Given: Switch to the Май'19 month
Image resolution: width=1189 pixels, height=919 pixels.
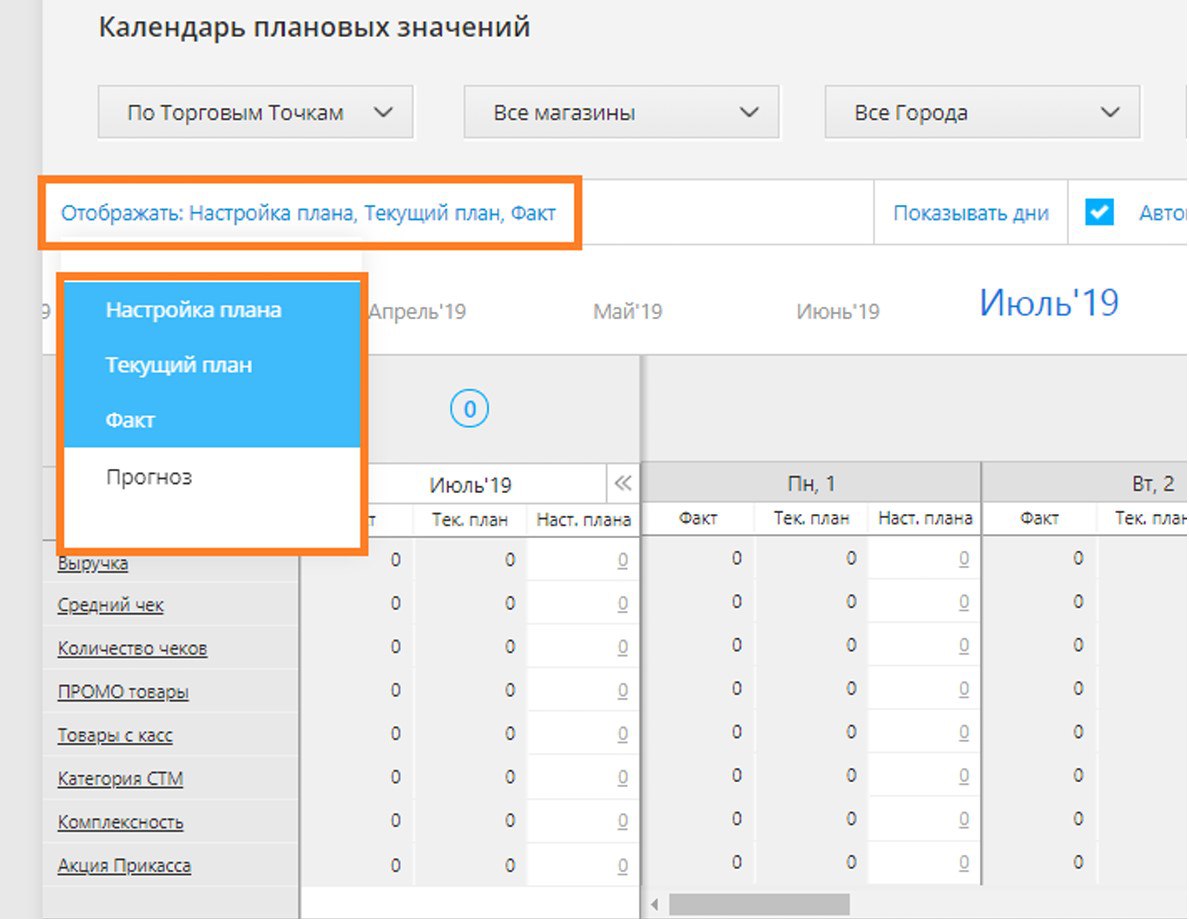Looking at the screenshot, I should pyautogui.click(x=627, y=312).
